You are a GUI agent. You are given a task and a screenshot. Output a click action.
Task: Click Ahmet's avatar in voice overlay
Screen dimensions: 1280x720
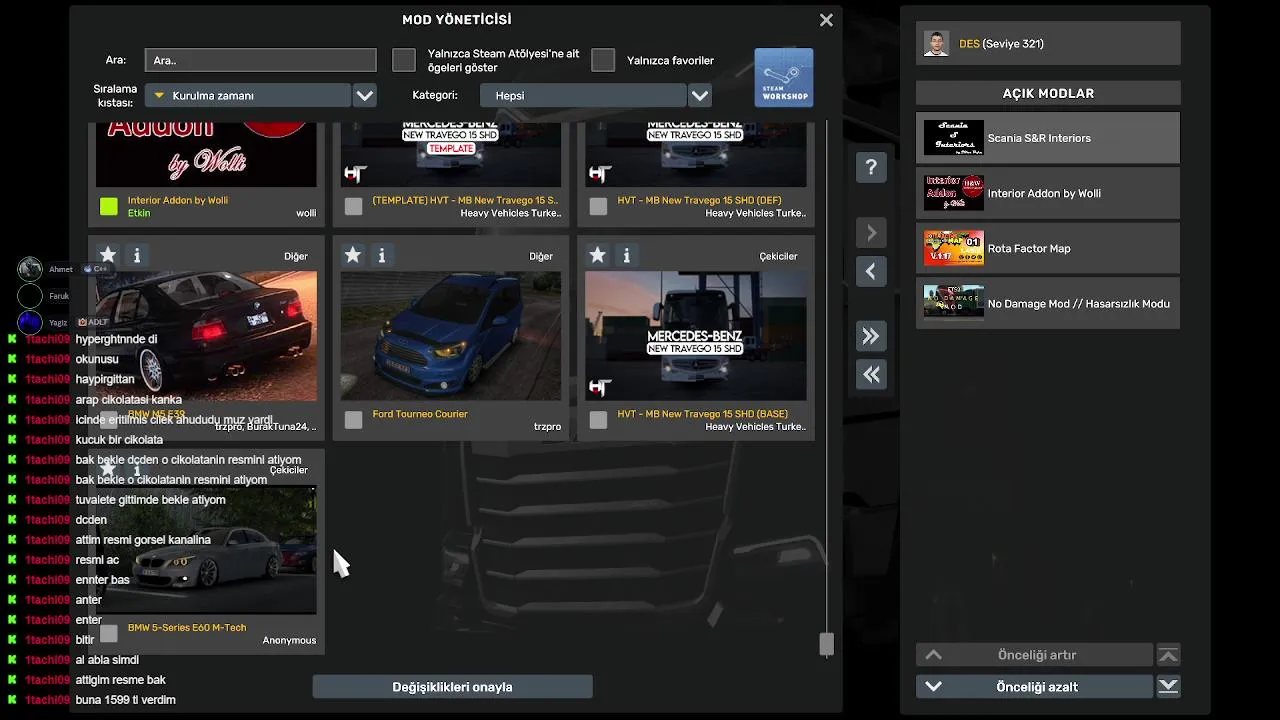click(30, 269)
